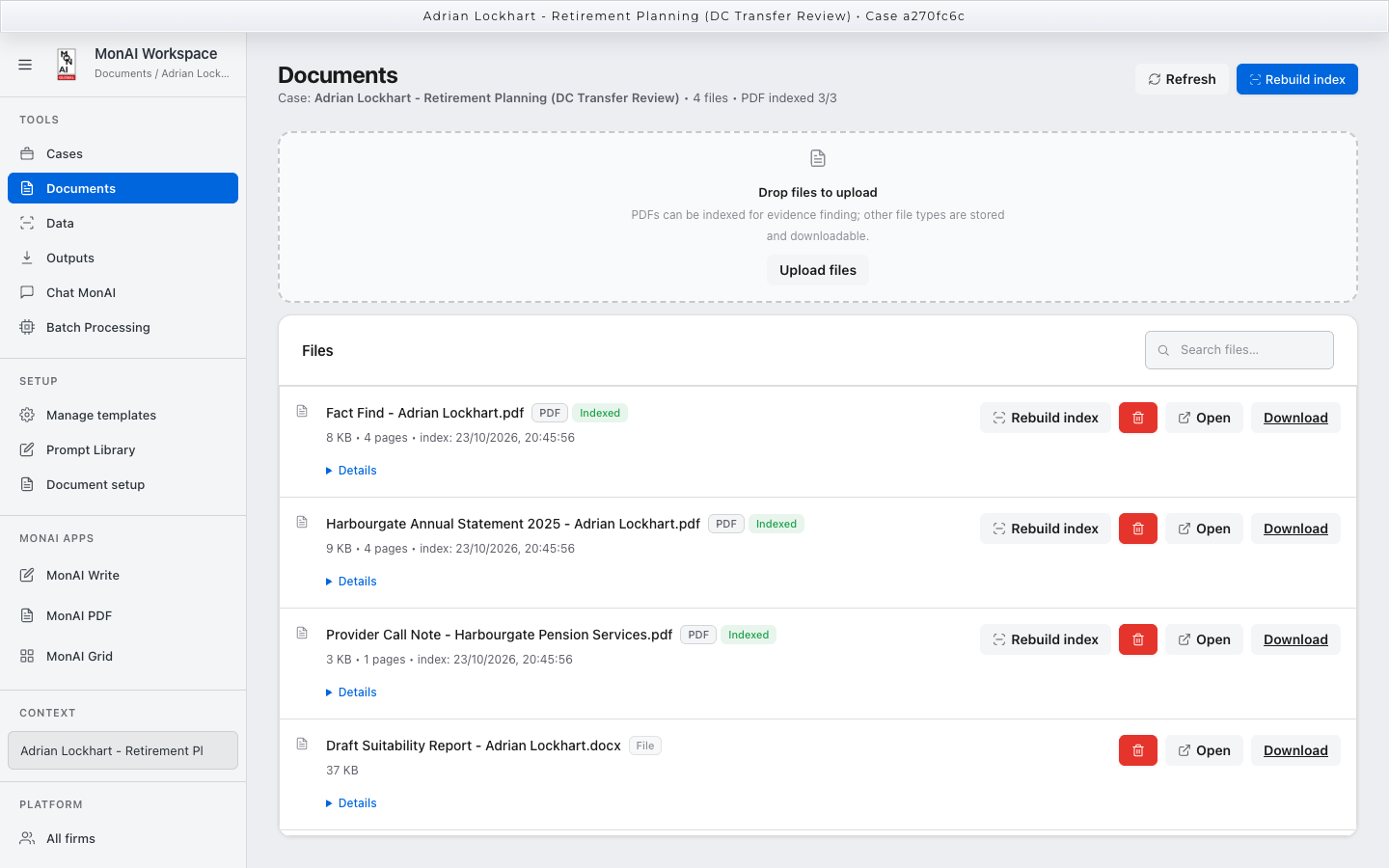Expand Details for Draft Suitability Report

[x=351, y=803]
